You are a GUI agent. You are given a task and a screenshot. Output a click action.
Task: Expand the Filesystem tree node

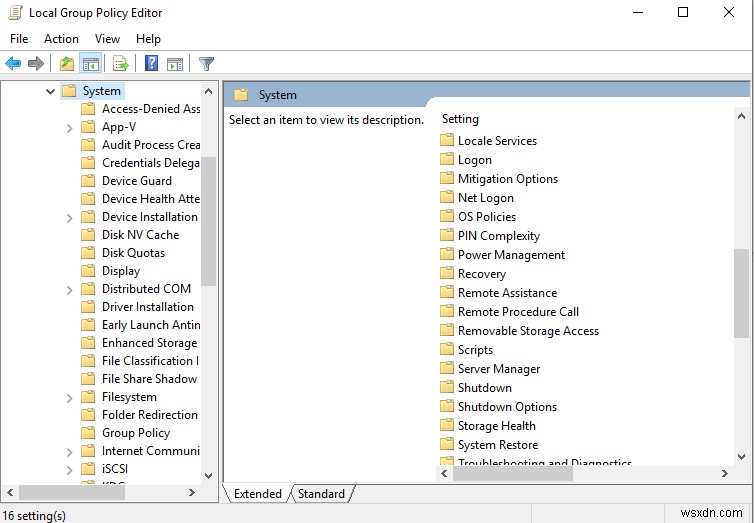(69, 398)
